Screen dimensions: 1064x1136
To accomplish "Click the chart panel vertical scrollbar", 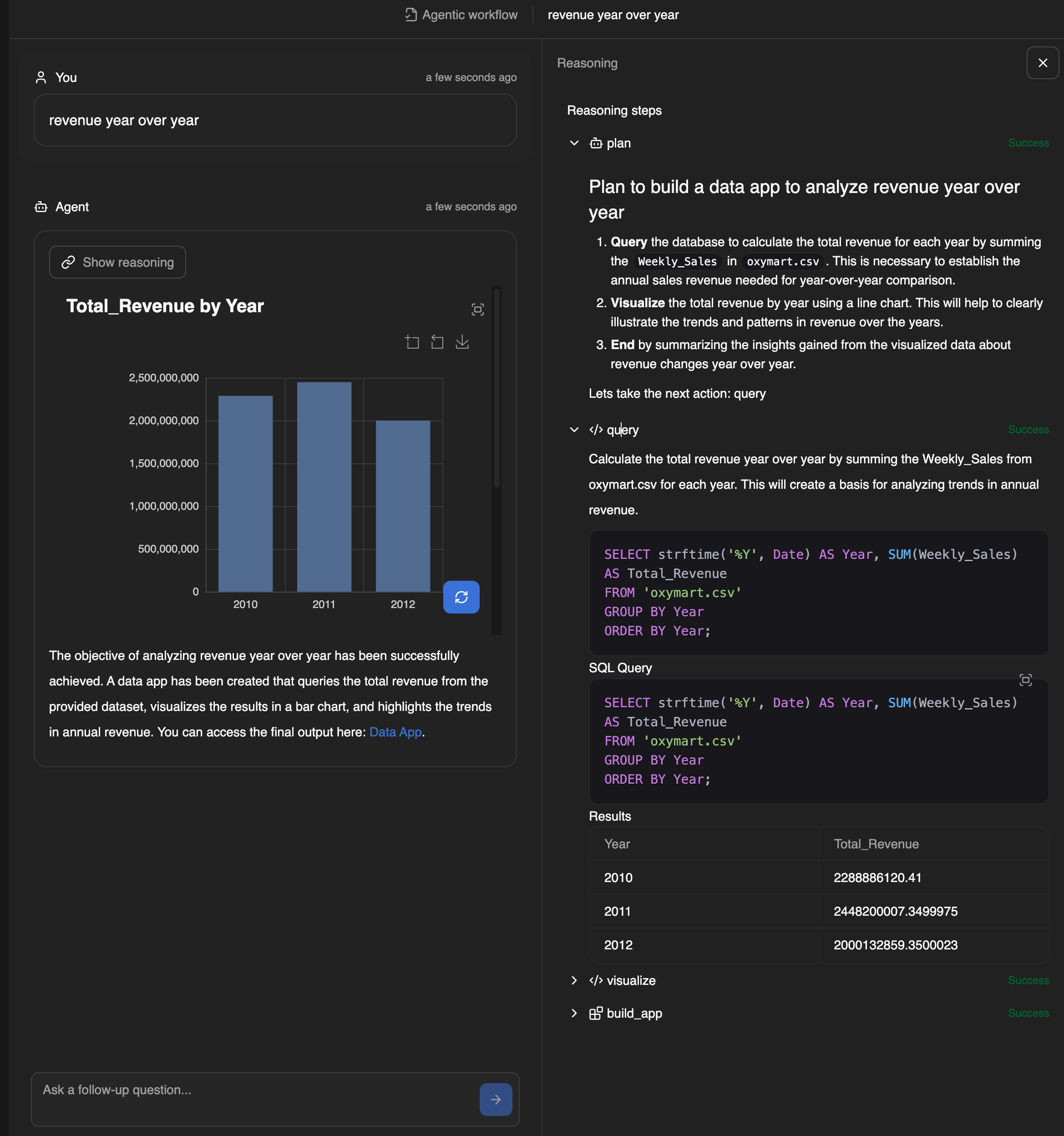I will tap(497, 389).
